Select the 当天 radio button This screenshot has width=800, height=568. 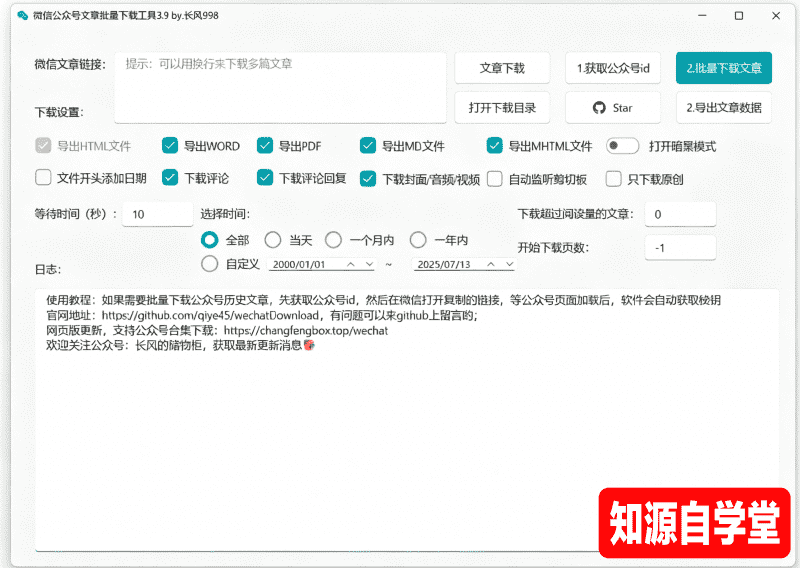click(x=273, y=240)
